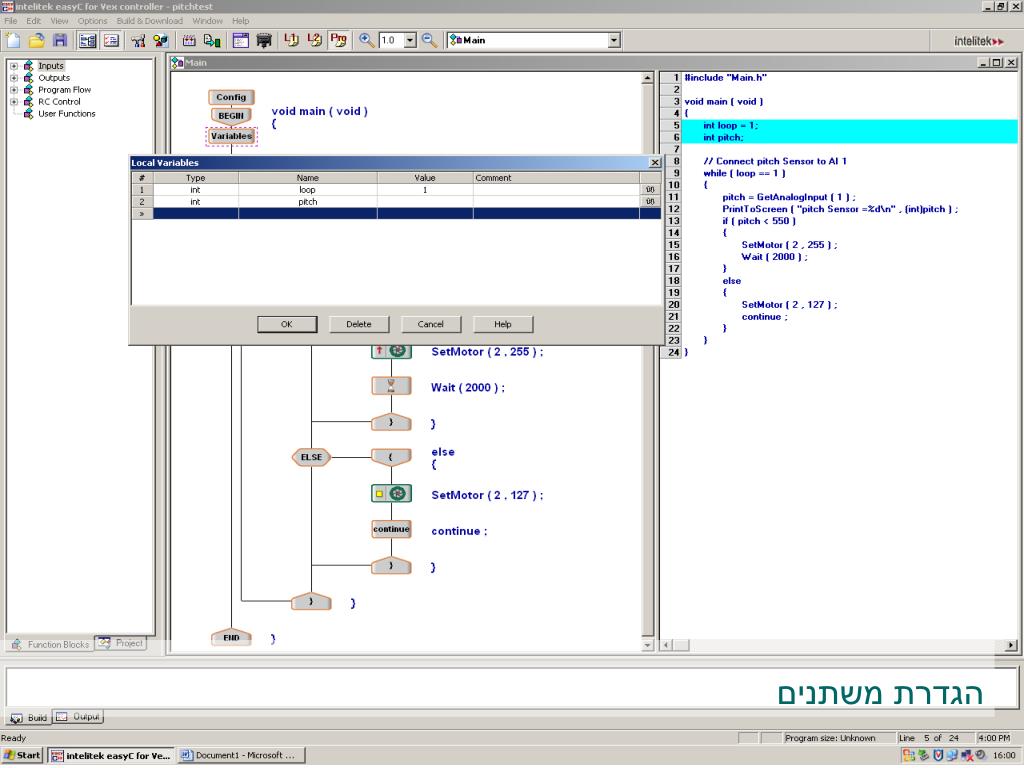Click the value cell containing 1
This screenshot has height=768, width=1024.
pos(425,190)
